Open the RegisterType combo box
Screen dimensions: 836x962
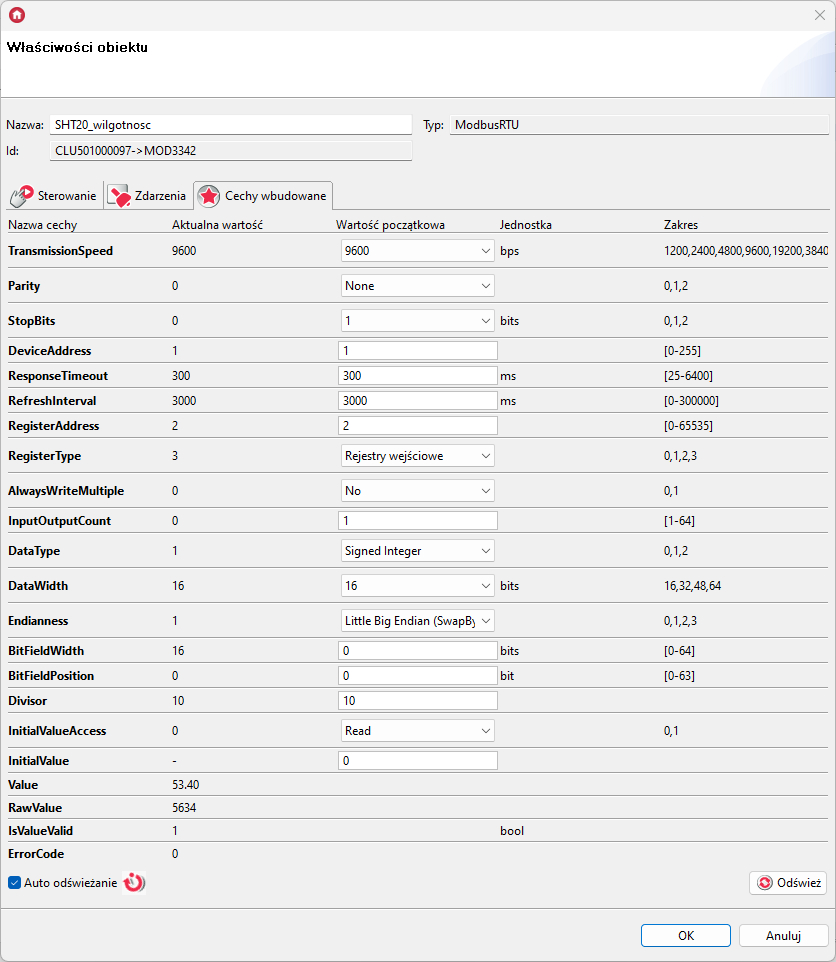417,456
